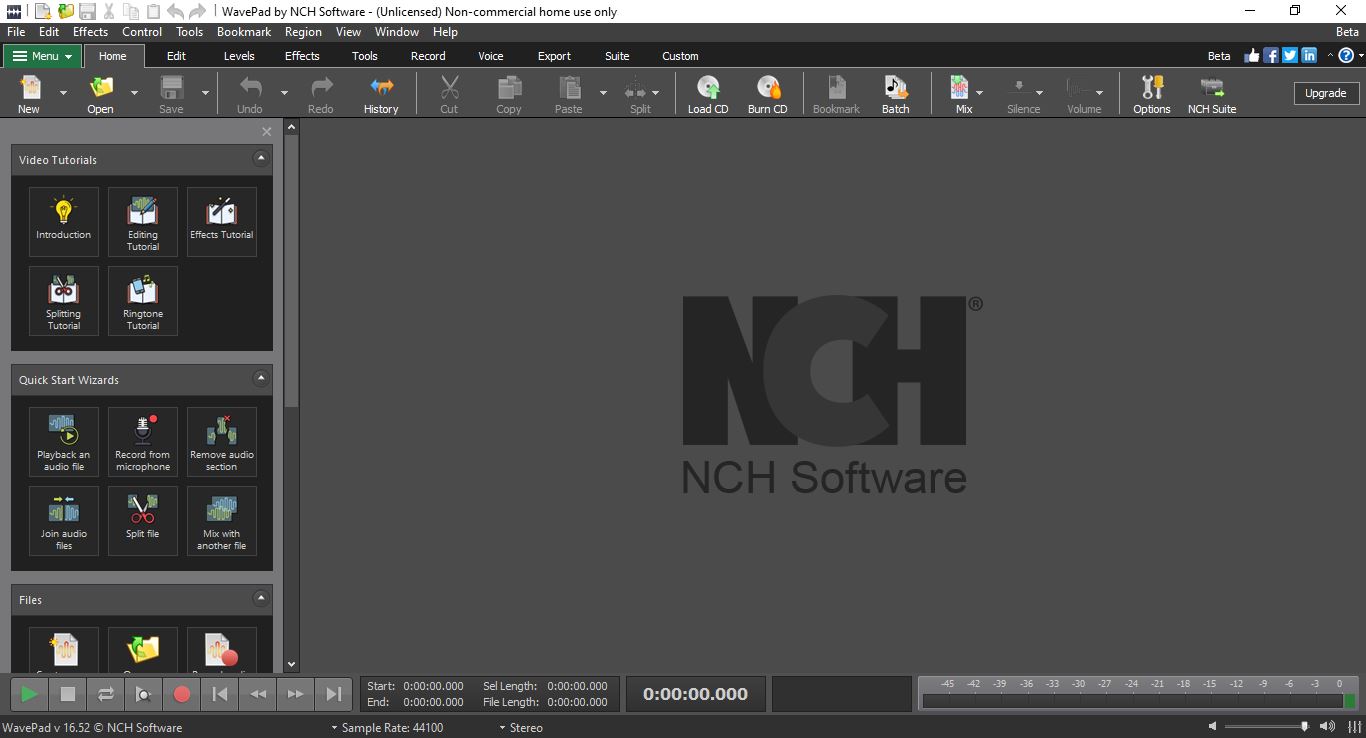
Task: Open the Bookmark menu
Action: 244,32
